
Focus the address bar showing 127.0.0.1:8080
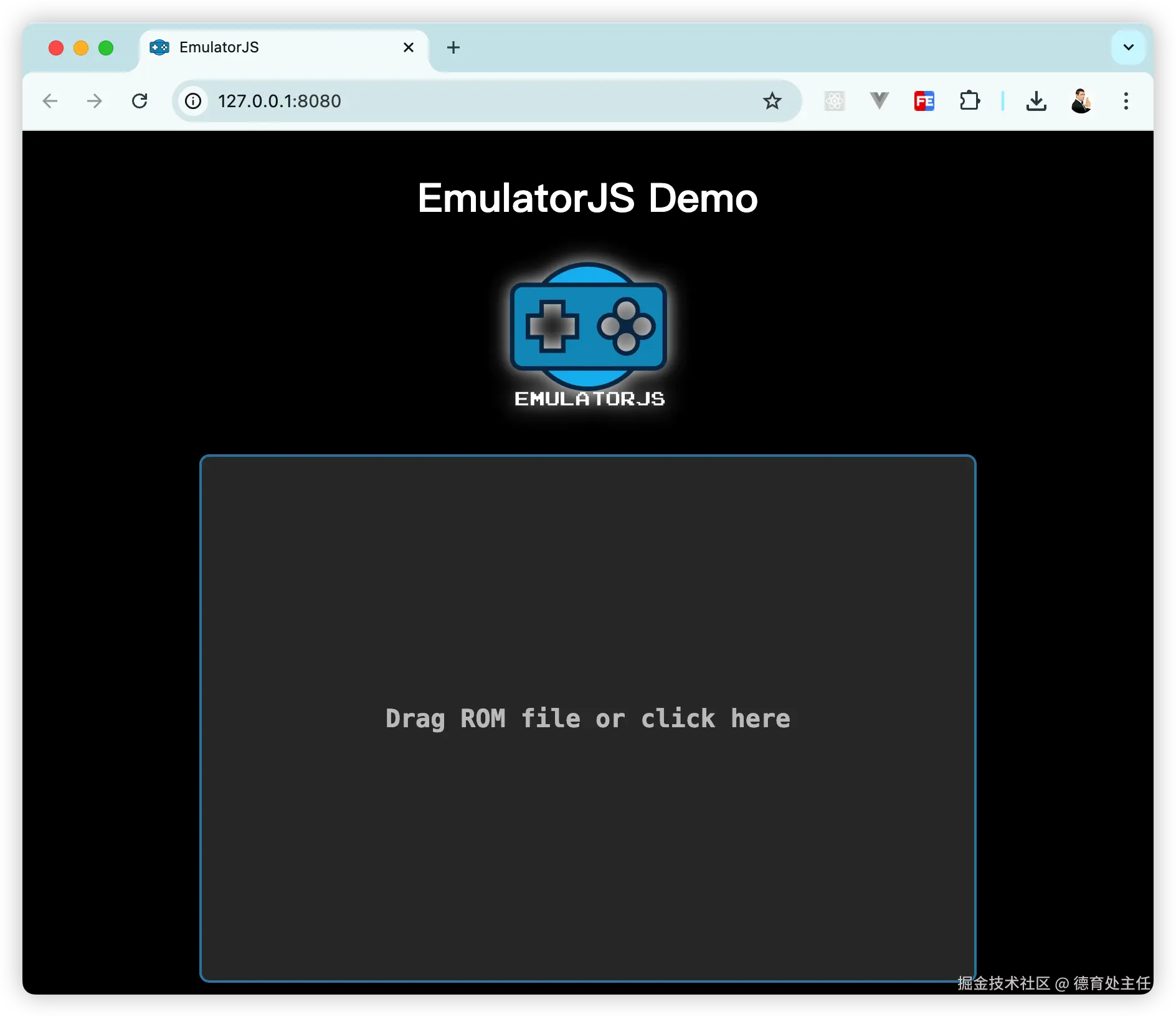[x=486, y=101]
